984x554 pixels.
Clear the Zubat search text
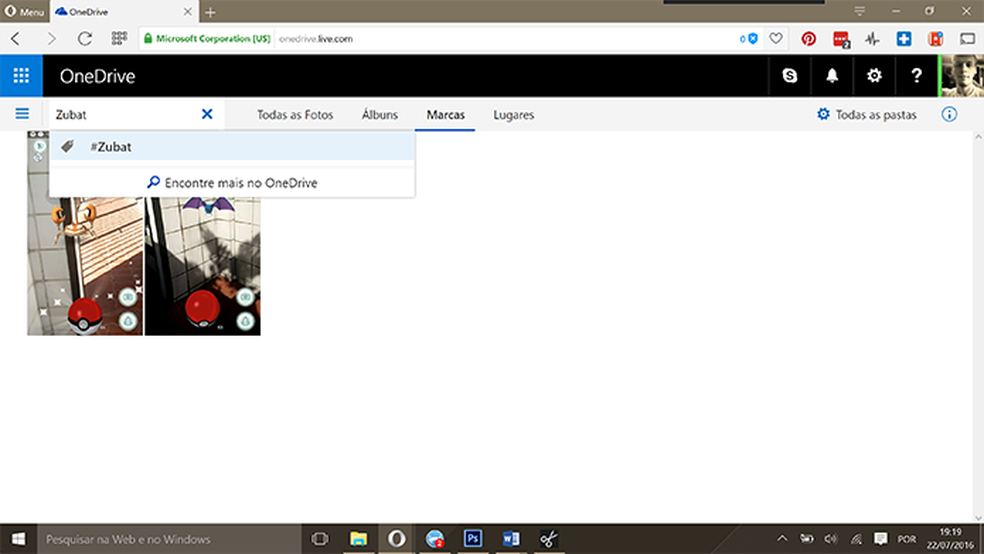click(207, 114)
